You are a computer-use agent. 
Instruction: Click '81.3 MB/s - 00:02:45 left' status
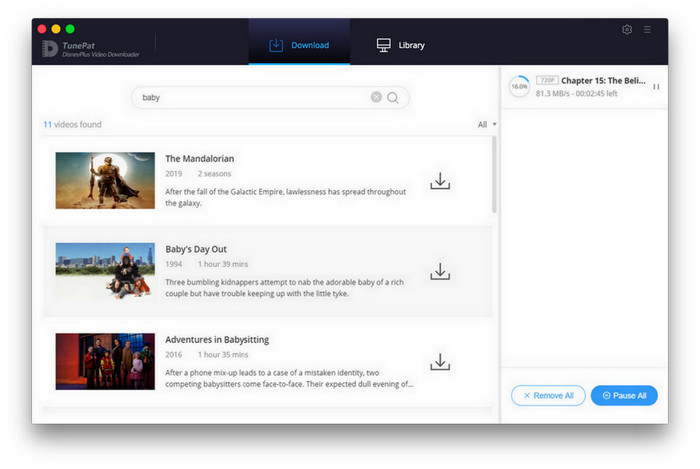tap(576, 93)
